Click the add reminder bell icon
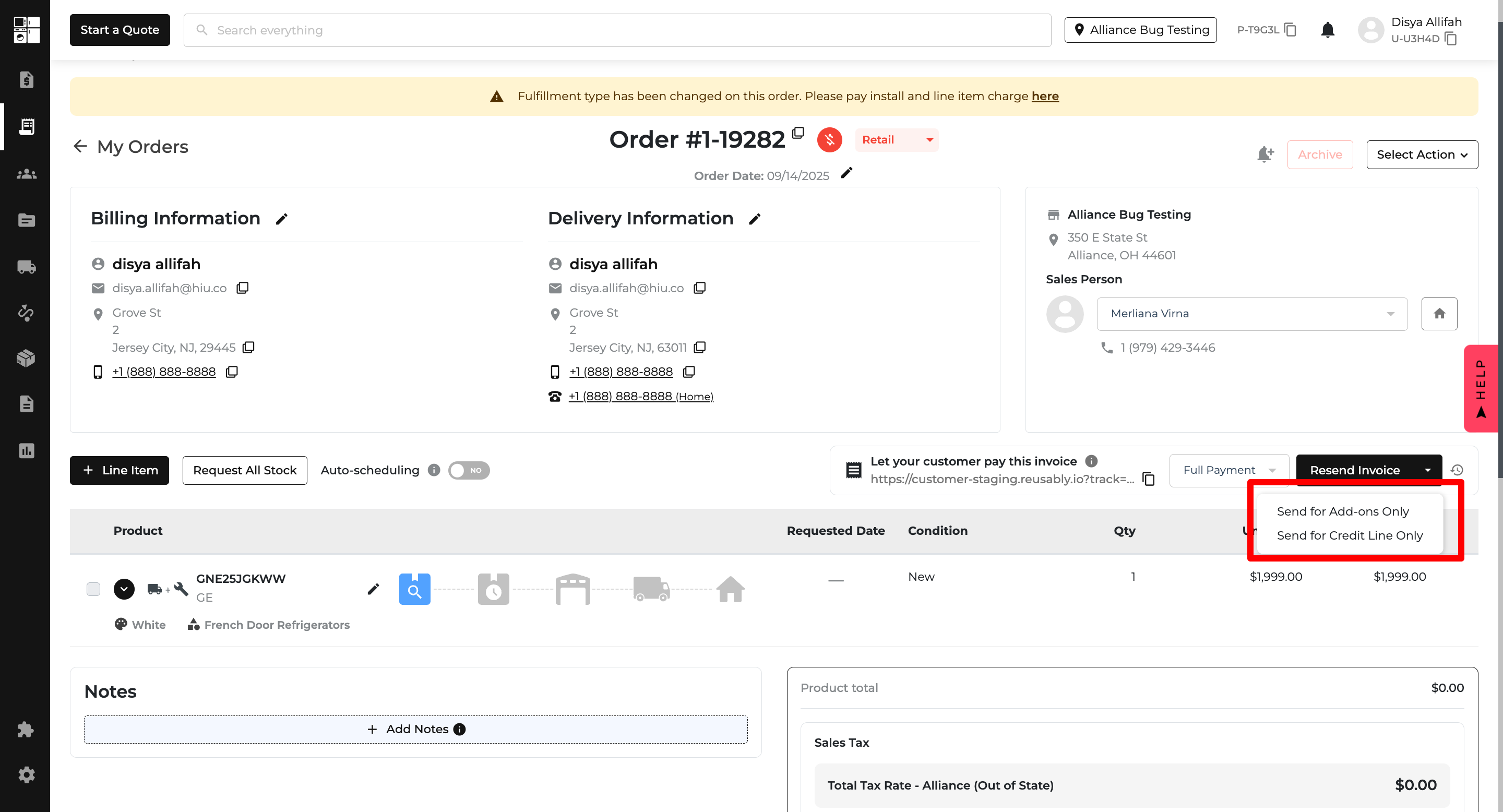 [1265, 154]
